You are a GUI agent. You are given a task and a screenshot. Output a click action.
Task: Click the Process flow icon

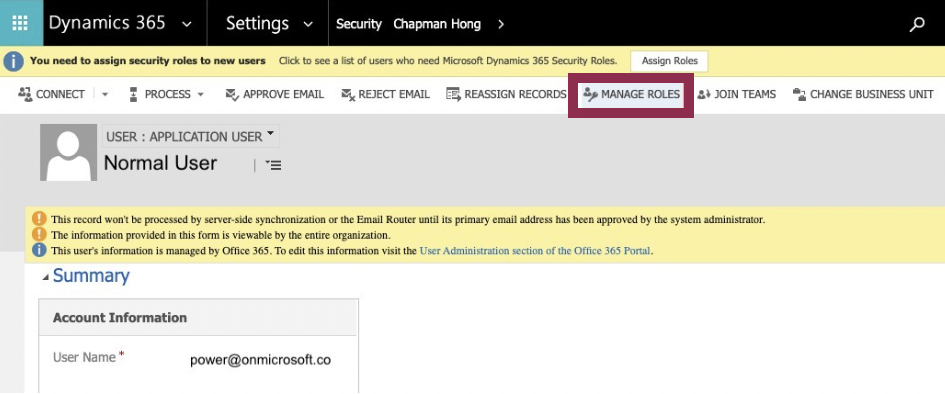click(134, 94)
